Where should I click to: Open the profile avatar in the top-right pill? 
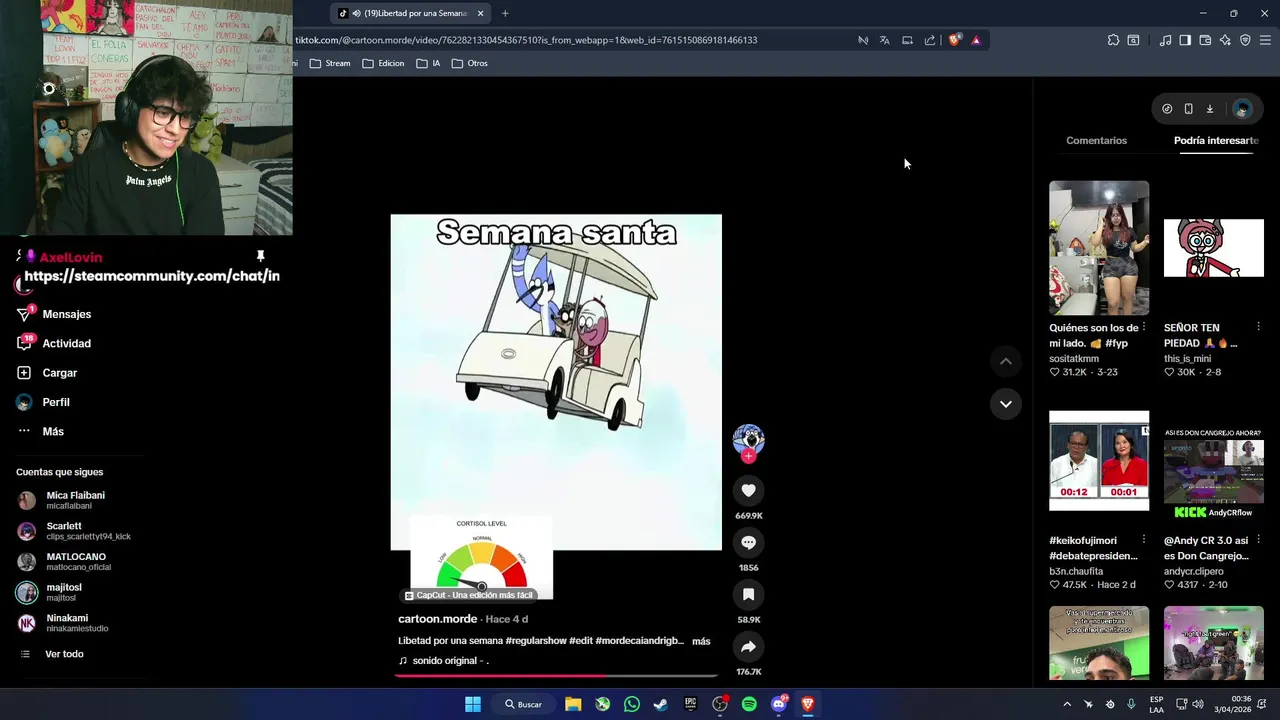pyautogui.click(x=1242, y=109)
